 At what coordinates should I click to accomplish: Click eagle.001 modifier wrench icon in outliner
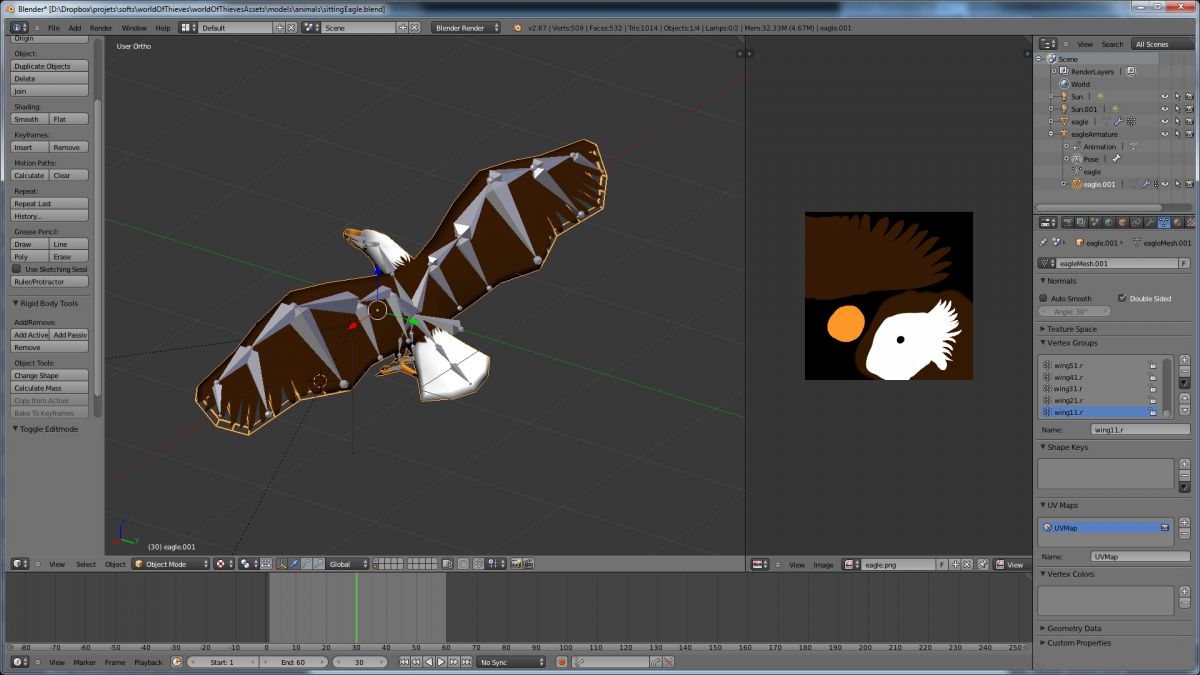pos(1146,184)
